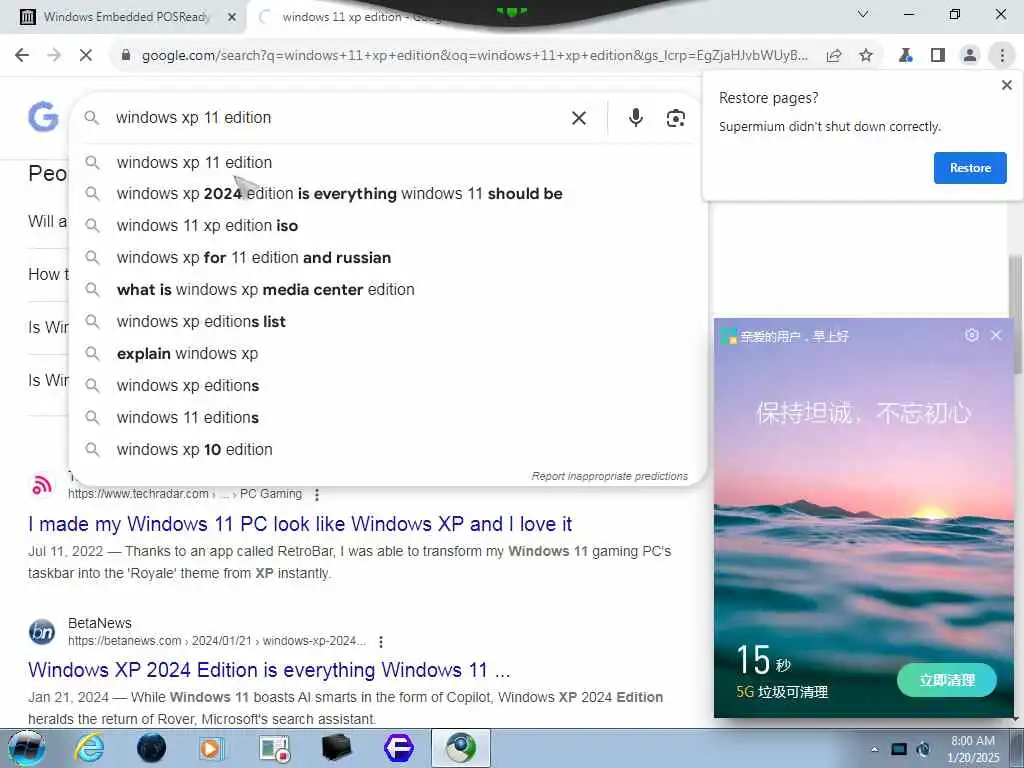Click the green 立即清理 button
This screenshot has height=768, width=1024.
[947, 680]
